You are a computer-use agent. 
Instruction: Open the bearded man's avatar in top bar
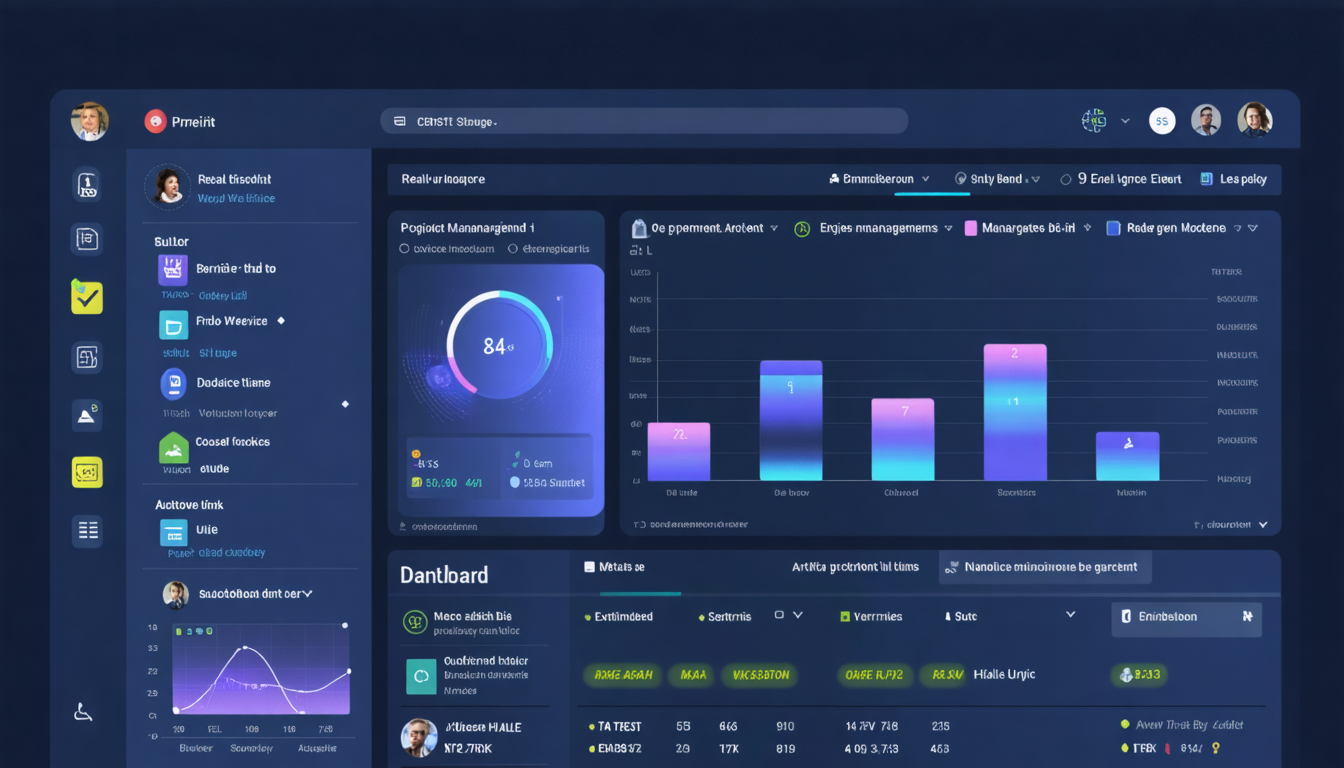1206,120
